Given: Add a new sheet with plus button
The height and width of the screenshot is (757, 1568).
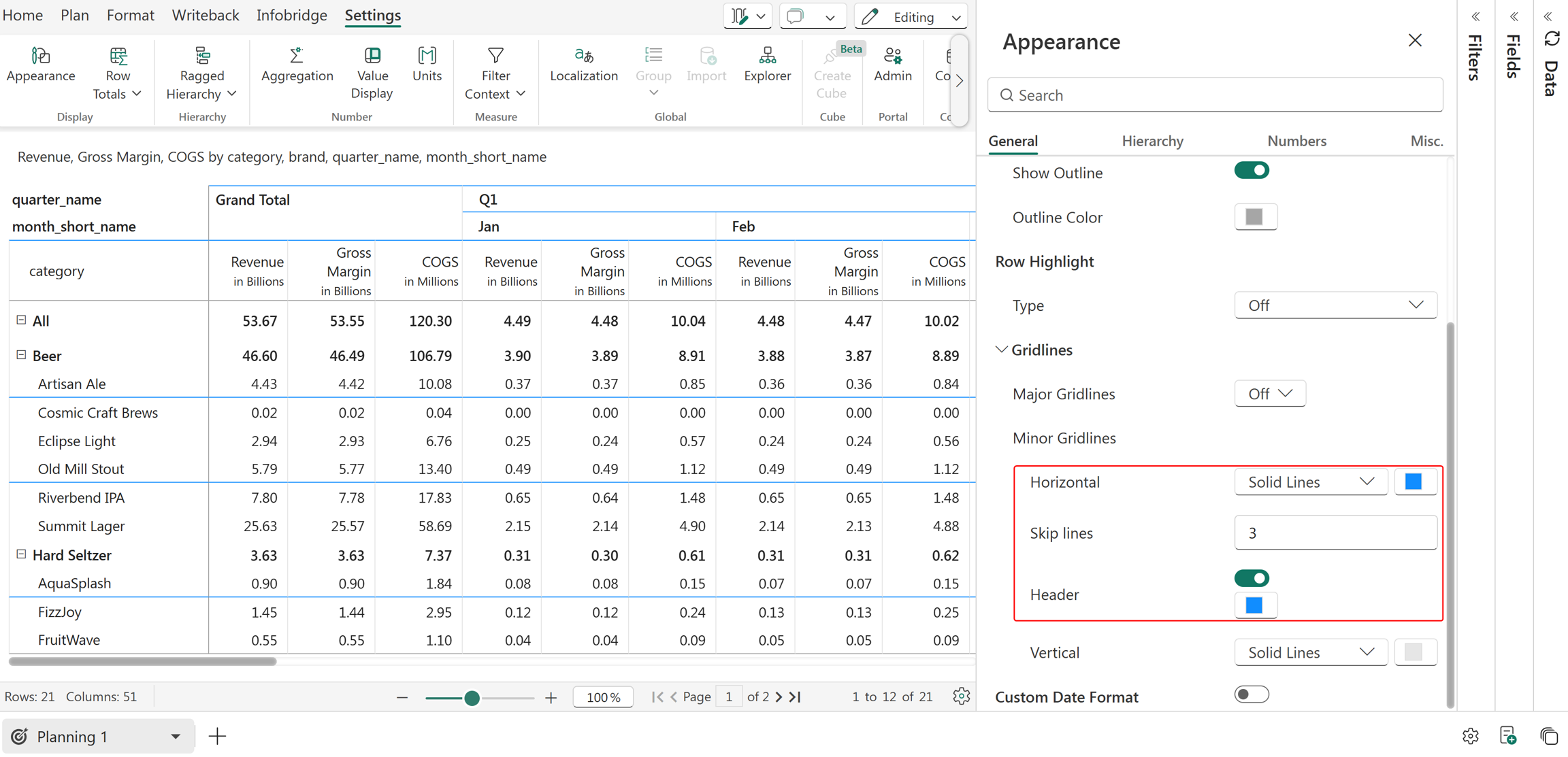Looking at the screenshot, I should click(216, 737).
